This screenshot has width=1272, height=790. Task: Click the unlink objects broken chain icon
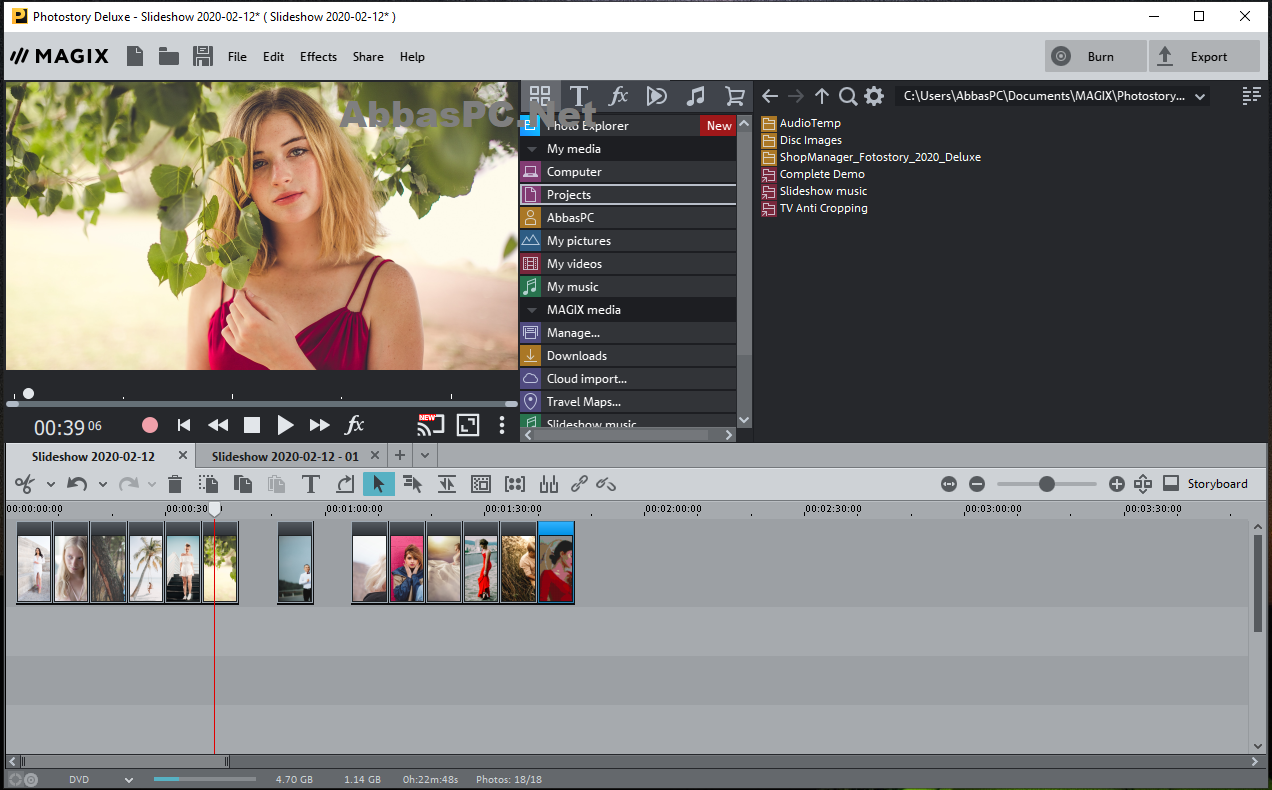(x=606, y=484)
